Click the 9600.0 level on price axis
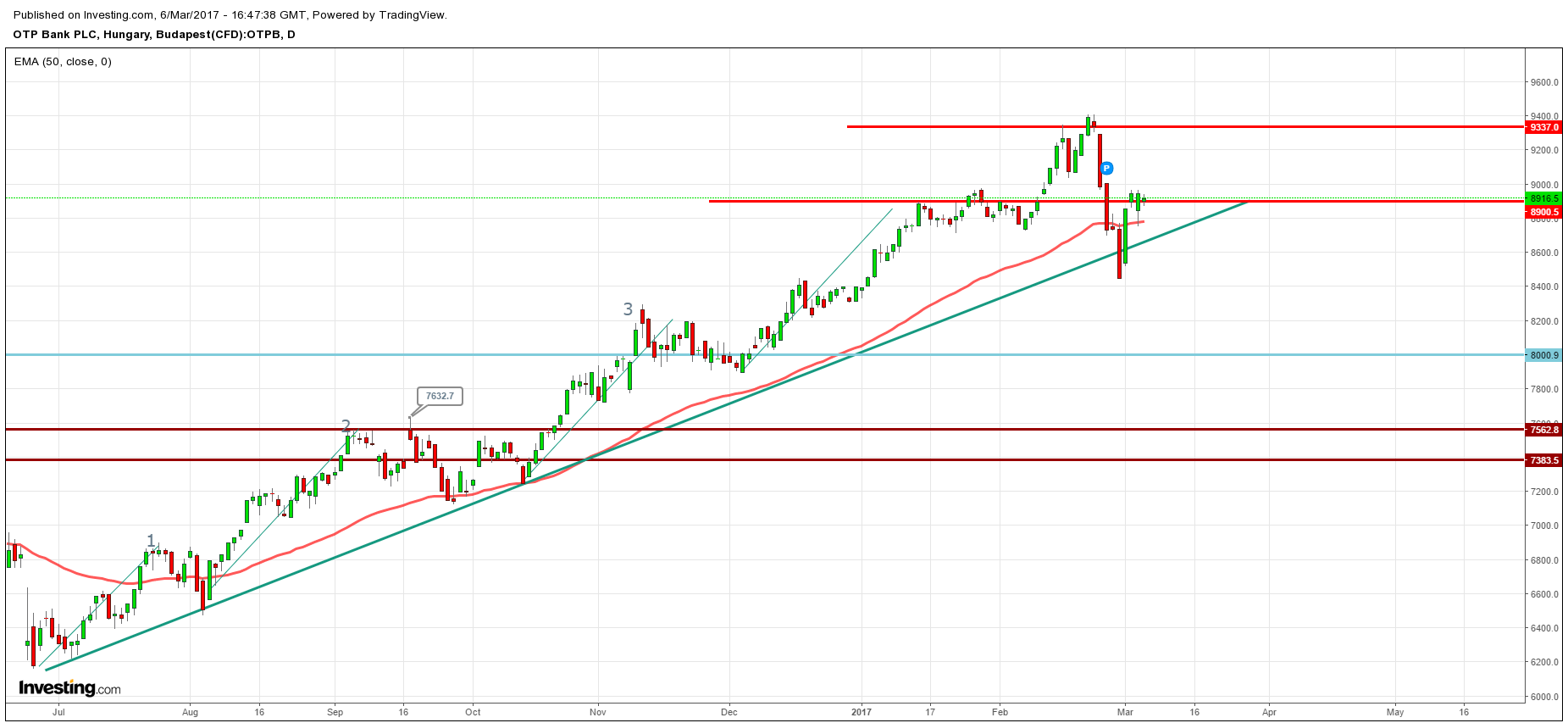This screenshot has height=723, width=1568. 1544,82
